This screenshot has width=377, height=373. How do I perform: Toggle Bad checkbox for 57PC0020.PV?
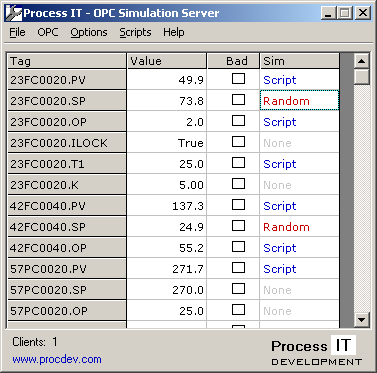pos(238,268)
